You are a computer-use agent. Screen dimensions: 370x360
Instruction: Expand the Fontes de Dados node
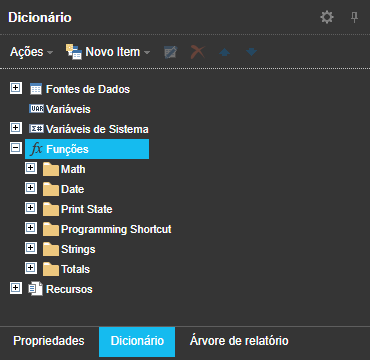[15, 88]
